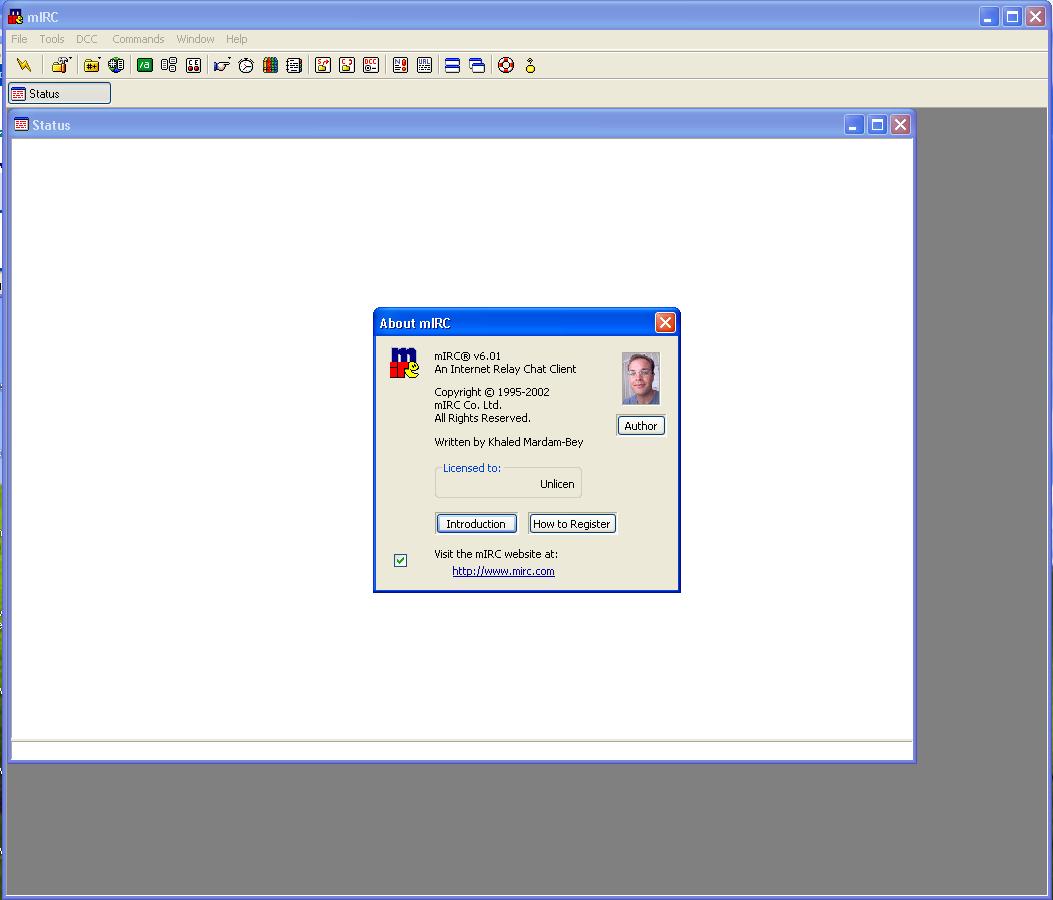Open the http://www.mirc.com link
The height and width of the screenshot is (900, 1053).
[x=503, y=571]
